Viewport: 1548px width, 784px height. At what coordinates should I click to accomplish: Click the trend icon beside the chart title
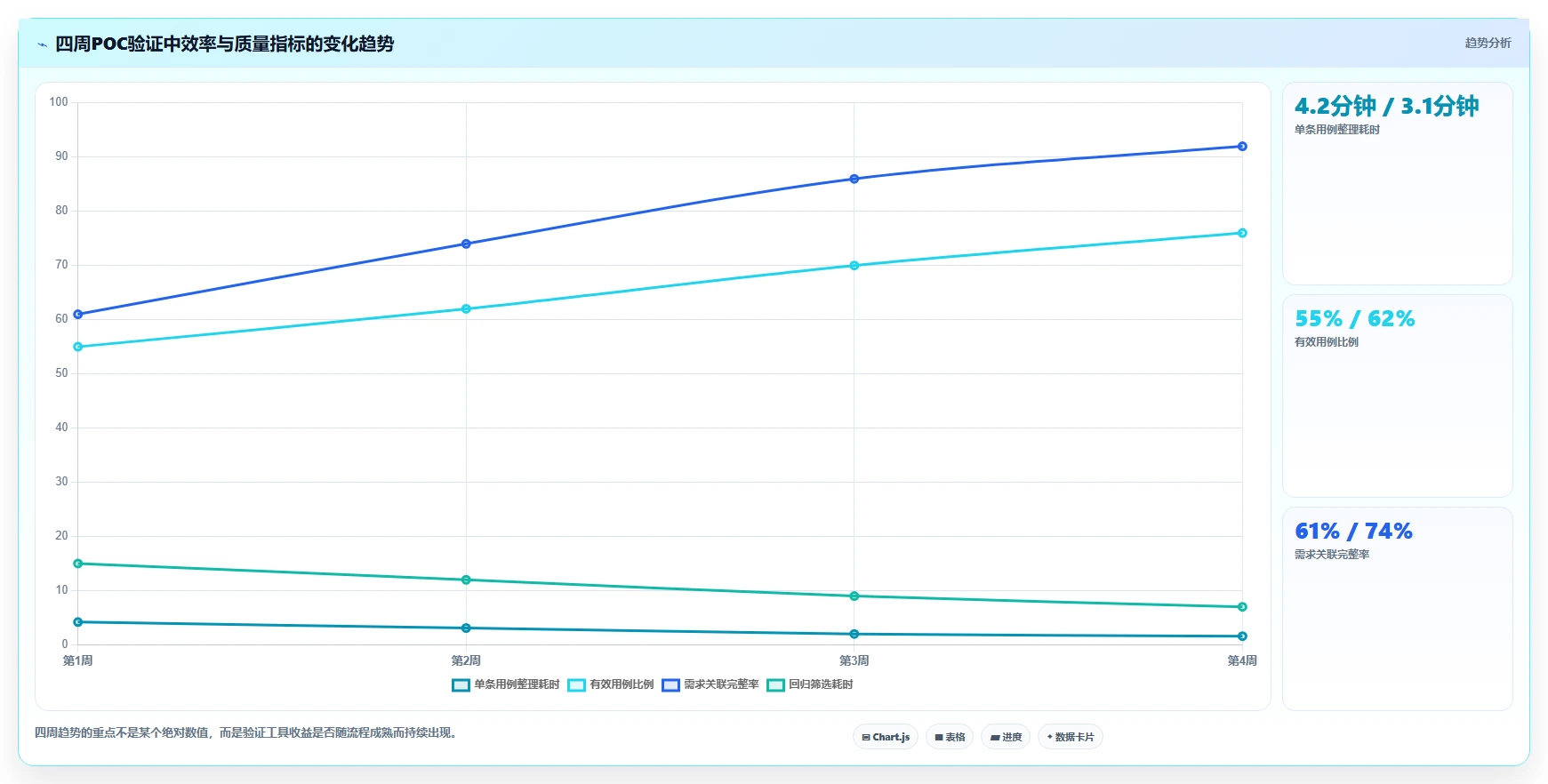pos(42,44)
